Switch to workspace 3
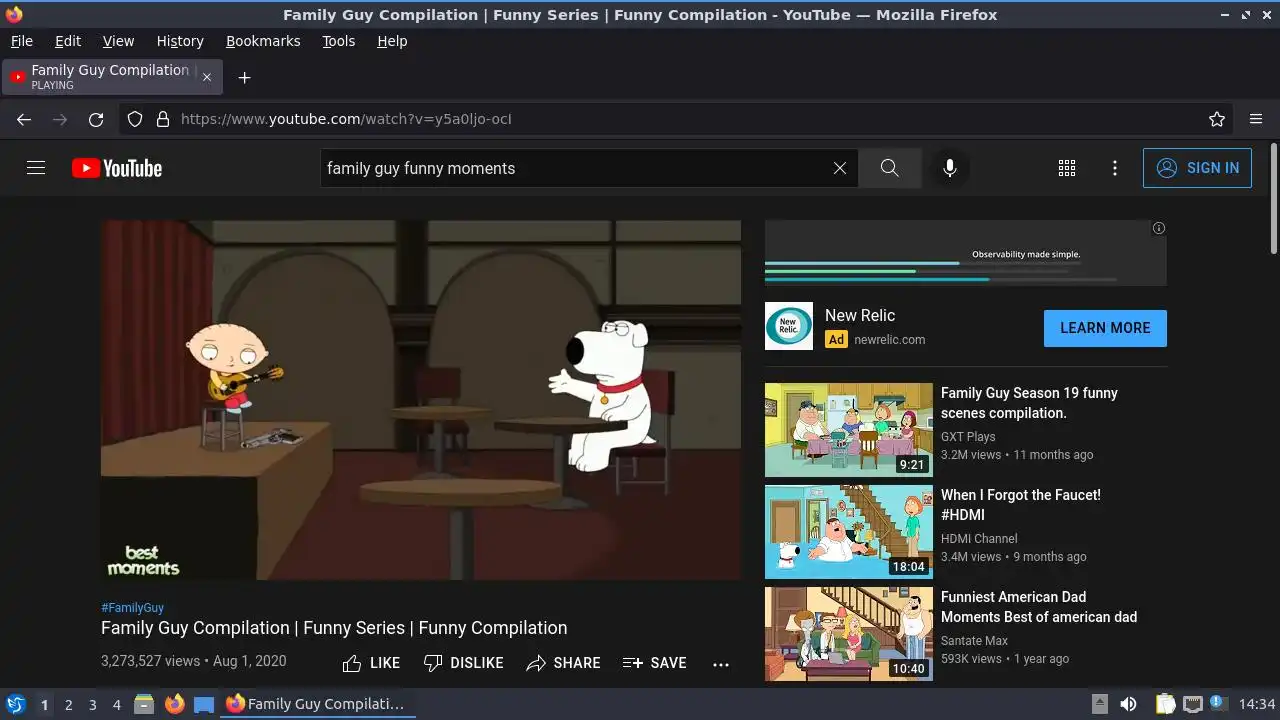The image size is (1280, 720). click(x=92, y=705)
